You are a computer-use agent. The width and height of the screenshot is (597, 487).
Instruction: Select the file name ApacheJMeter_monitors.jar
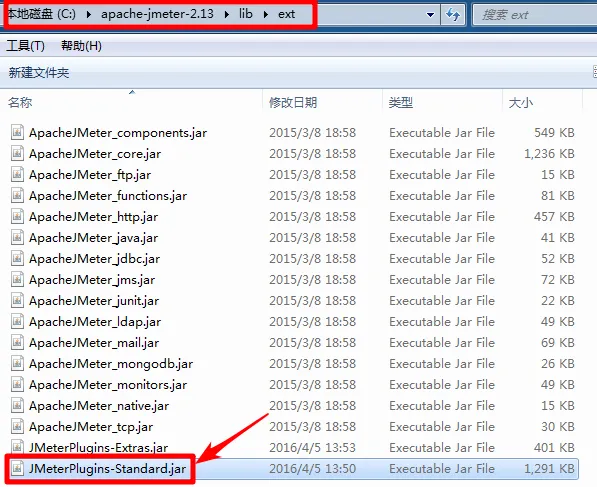pyautogui.click(x=108, y=385)
